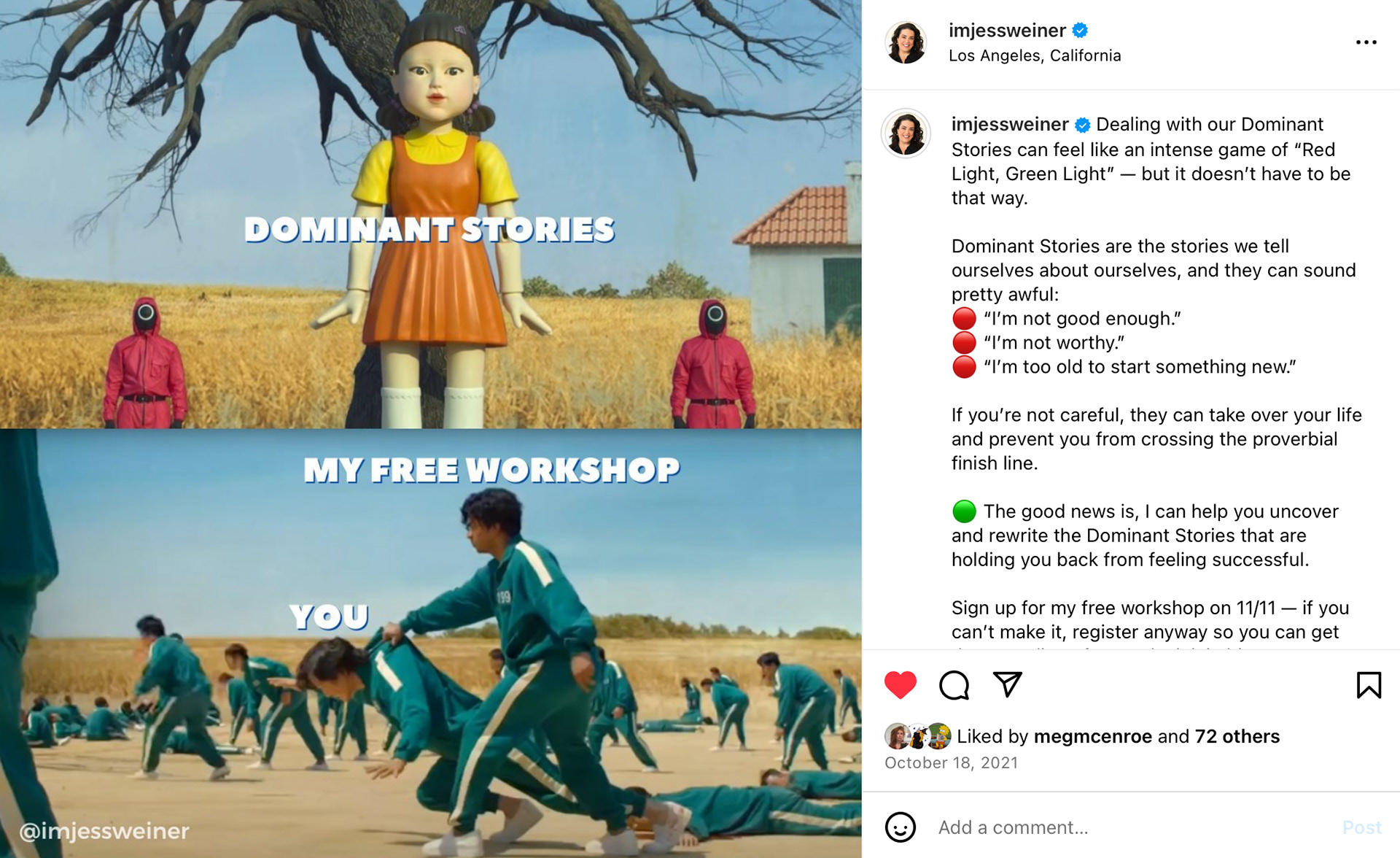Unlike the post with the red heart
The height and width of the screenshot is (858, 1400).
900,685
